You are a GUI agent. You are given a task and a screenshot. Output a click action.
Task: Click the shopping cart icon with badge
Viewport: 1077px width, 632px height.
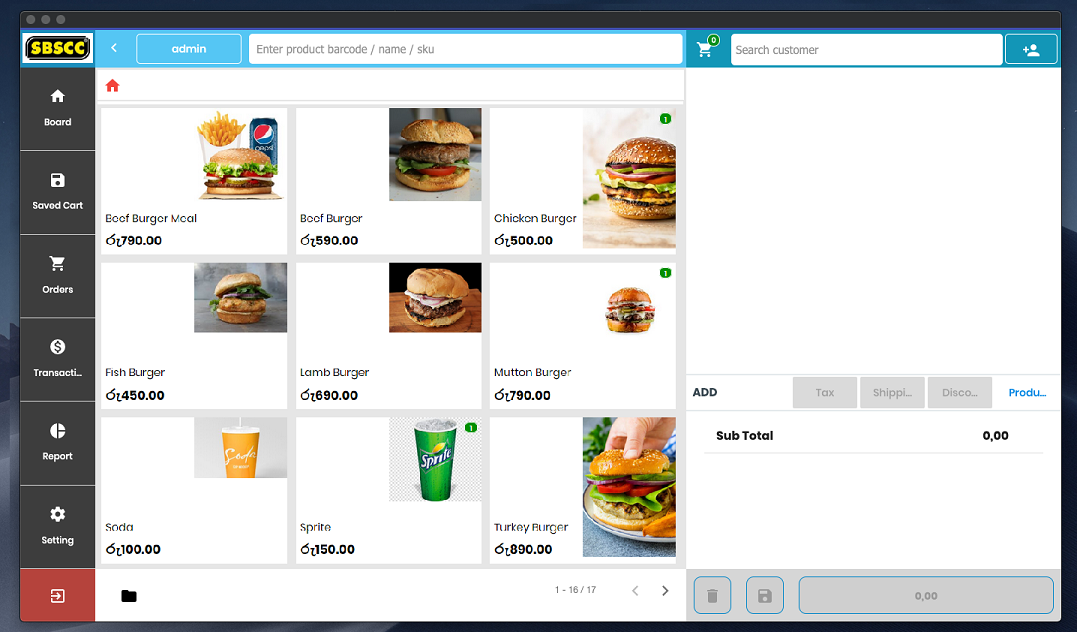point(706,50)
